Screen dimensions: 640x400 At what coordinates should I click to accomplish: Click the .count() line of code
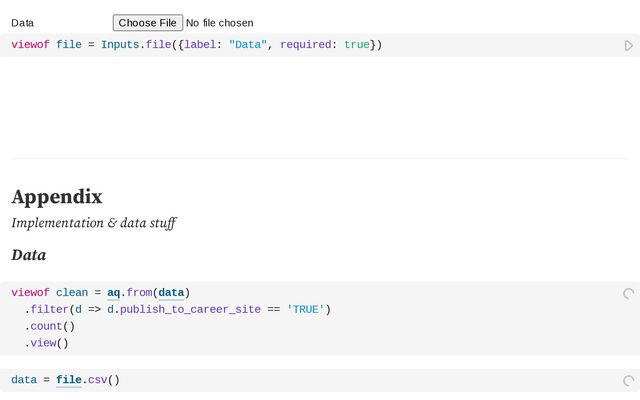tap(50, 326)
